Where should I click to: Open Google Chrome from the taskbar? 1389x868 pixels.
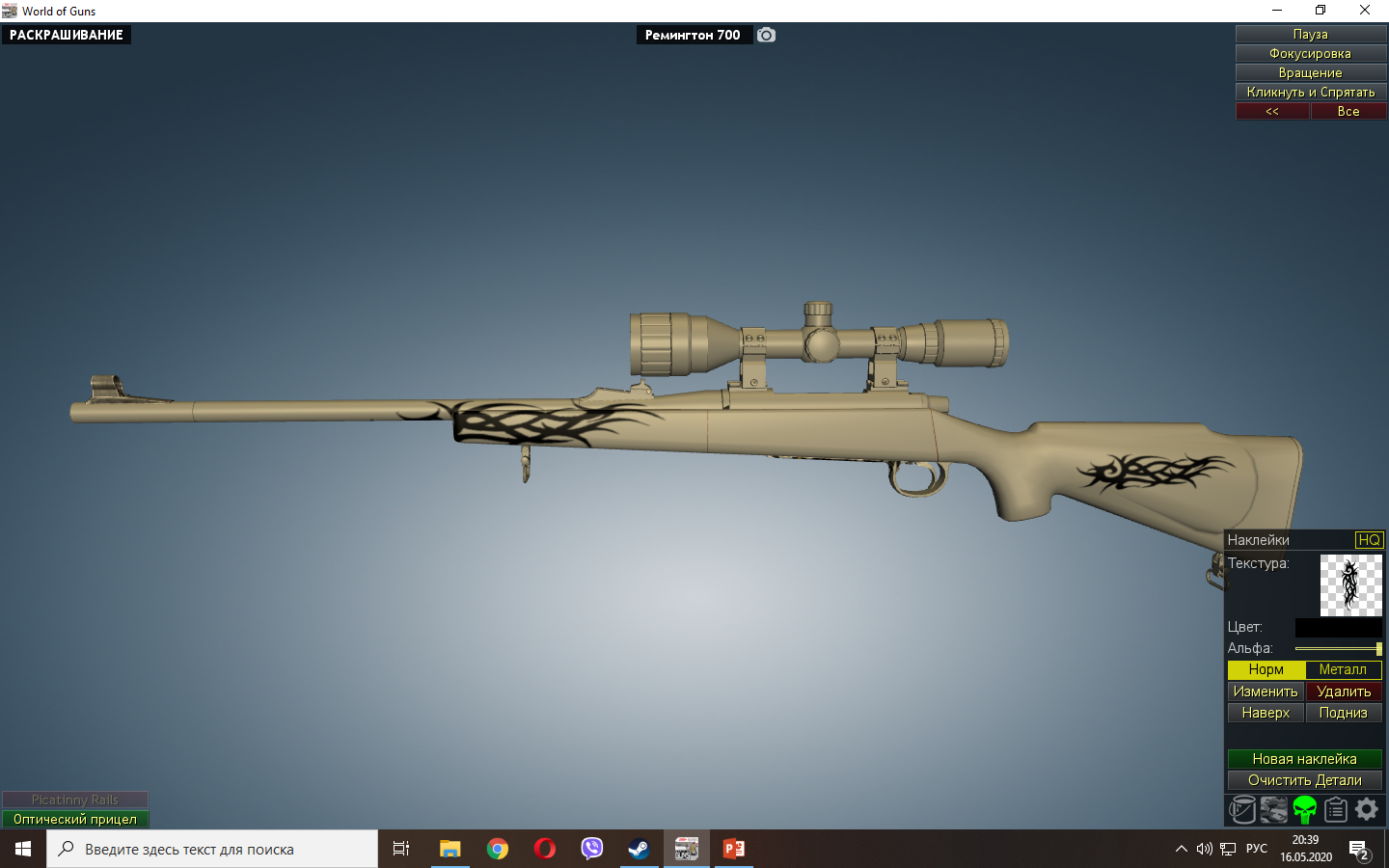click(x=498, y=849)
